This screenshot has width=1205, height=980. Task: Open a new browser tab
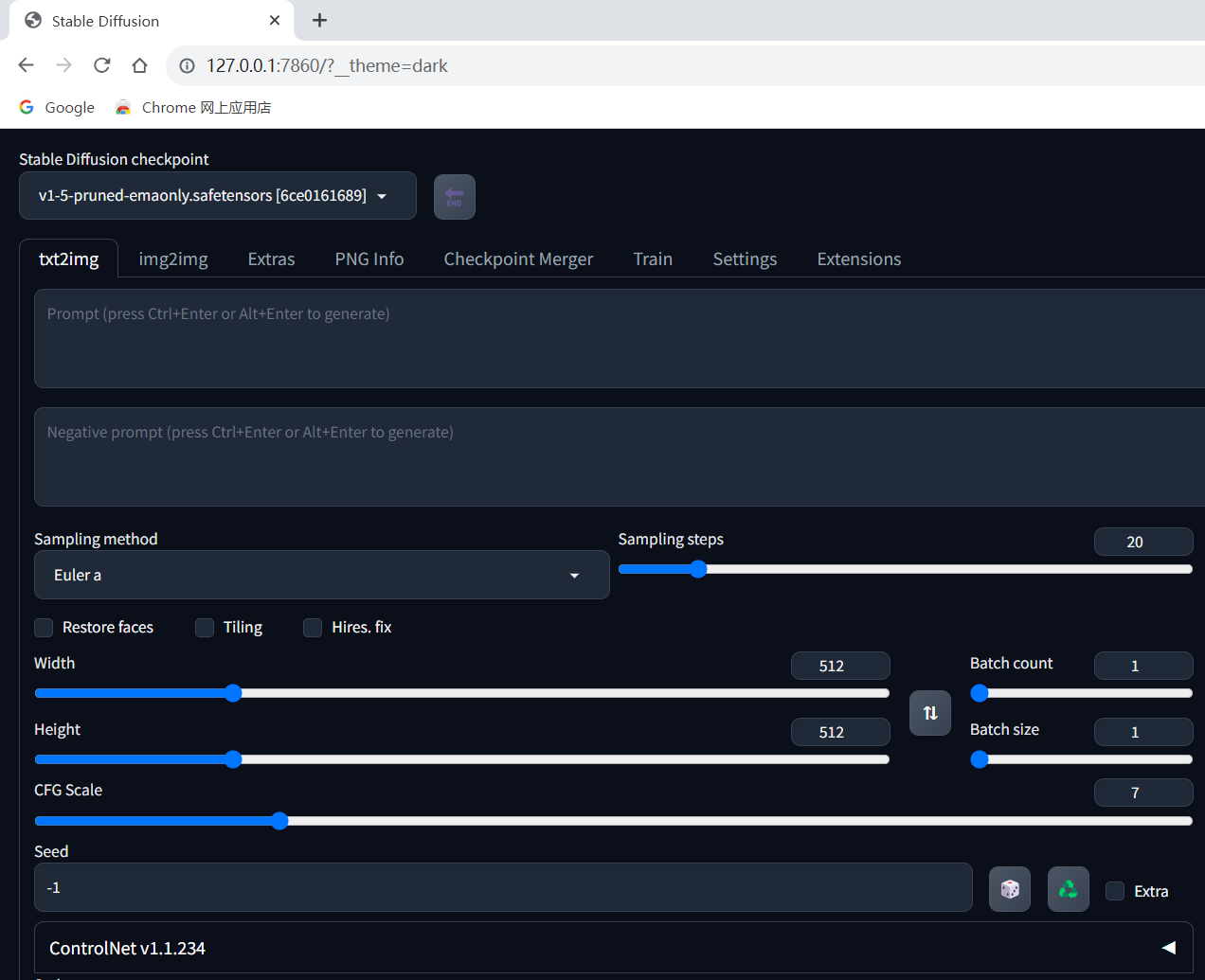pos(319,20)
